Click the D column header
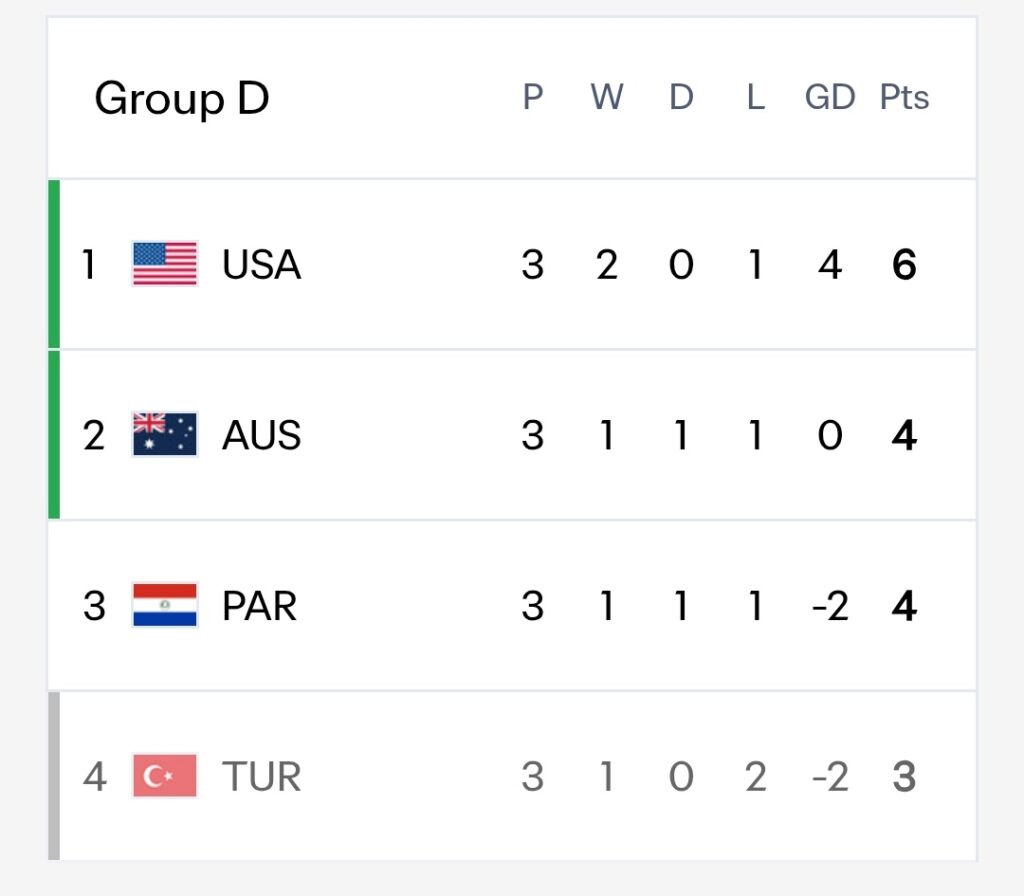The height and width of the screenshot is (896, 1024). coord(681,97)
